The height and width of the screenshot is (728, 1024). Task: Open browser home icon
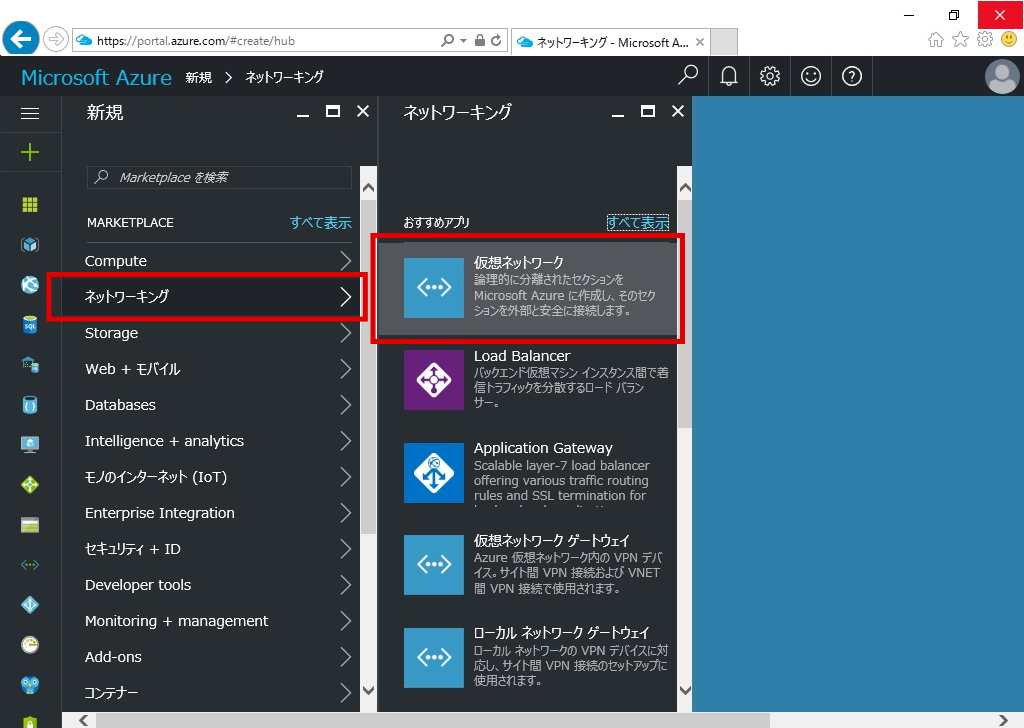coord(936,40)
